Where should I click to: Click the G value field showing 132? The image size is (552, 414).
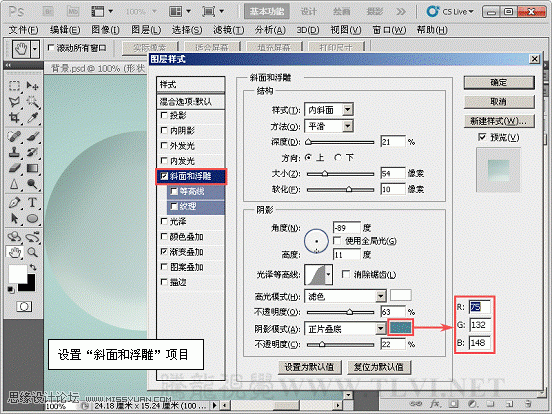click(480, 325)
